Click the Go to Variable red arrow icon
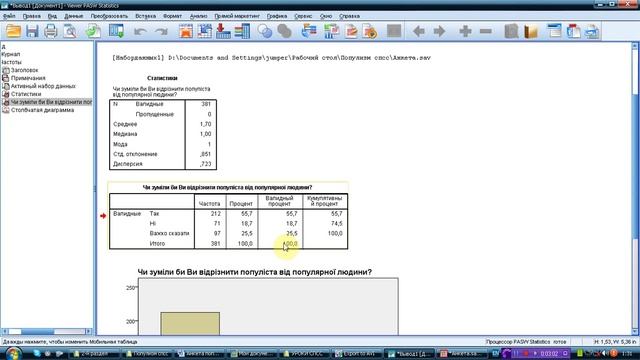 223,31
